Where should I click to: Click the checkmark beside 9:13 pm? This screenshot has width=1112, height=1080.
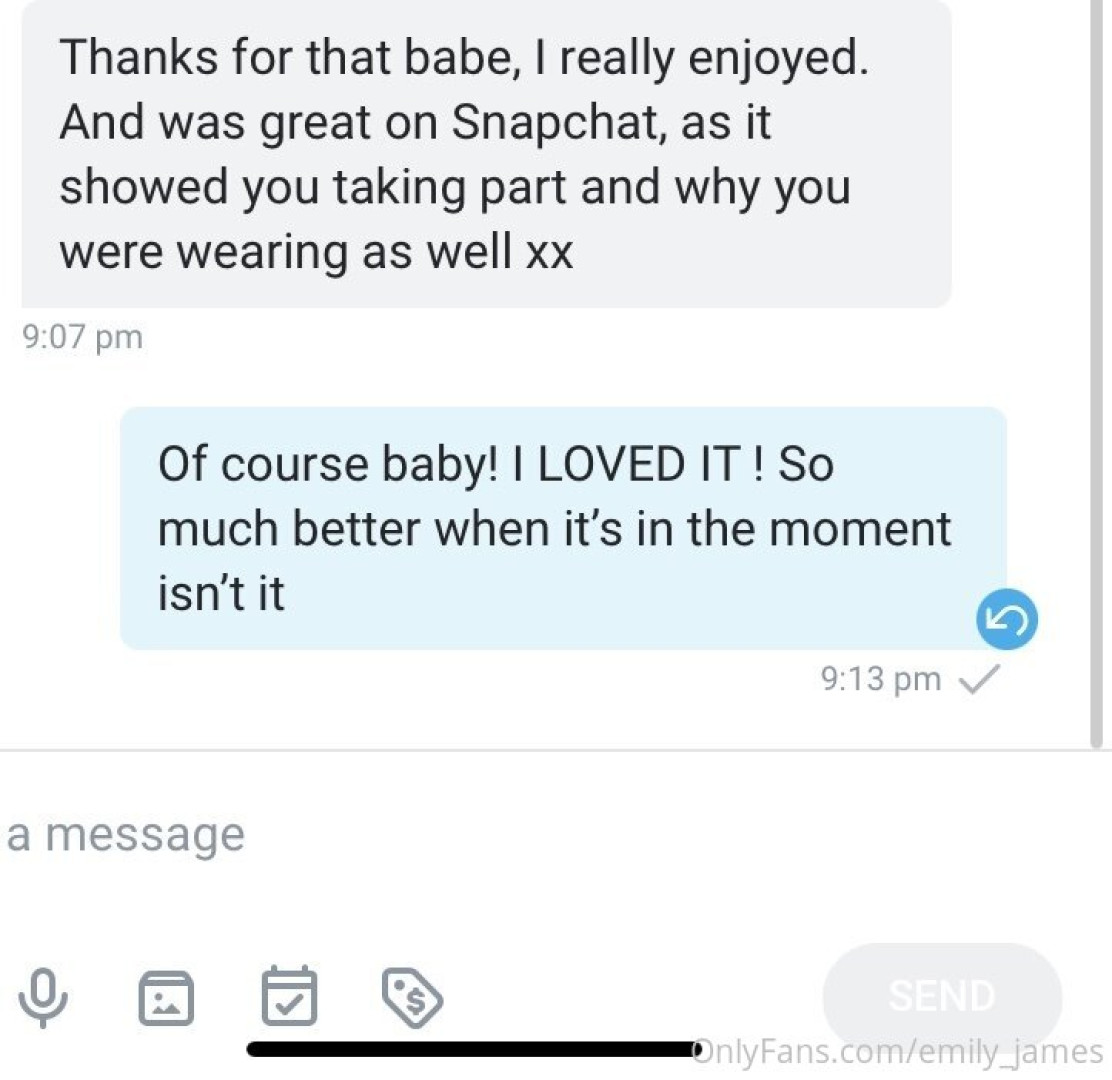pyautogui.click(x=977, y=680)
